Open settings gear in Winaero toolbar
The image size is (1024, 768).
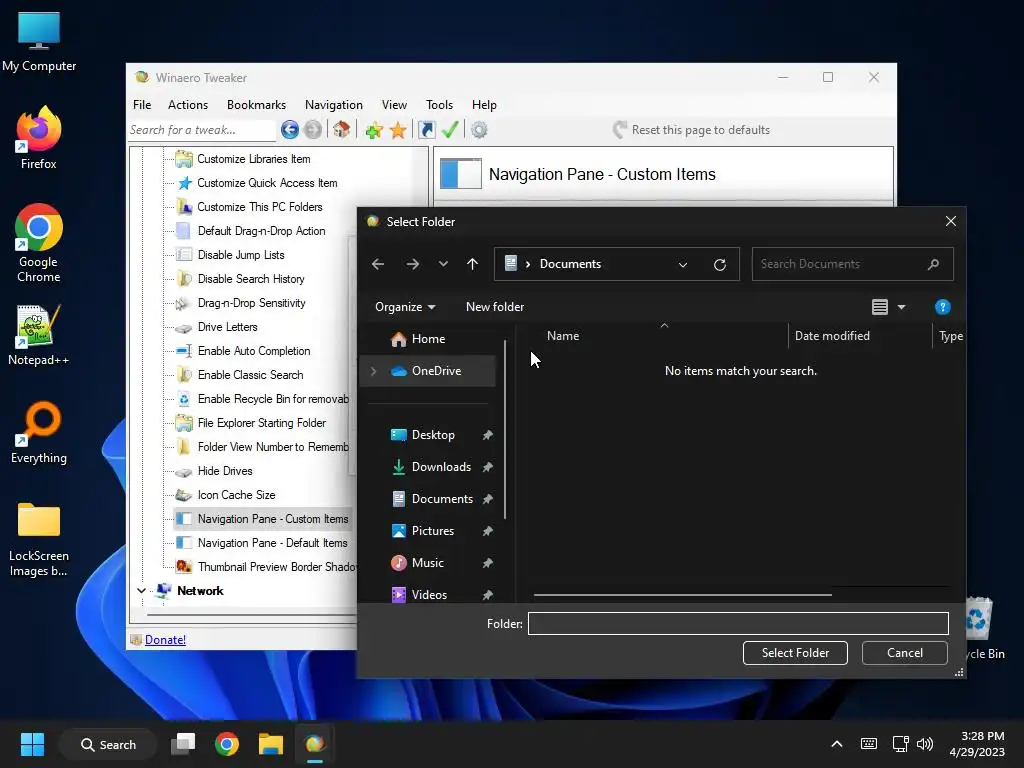(479, 130)
